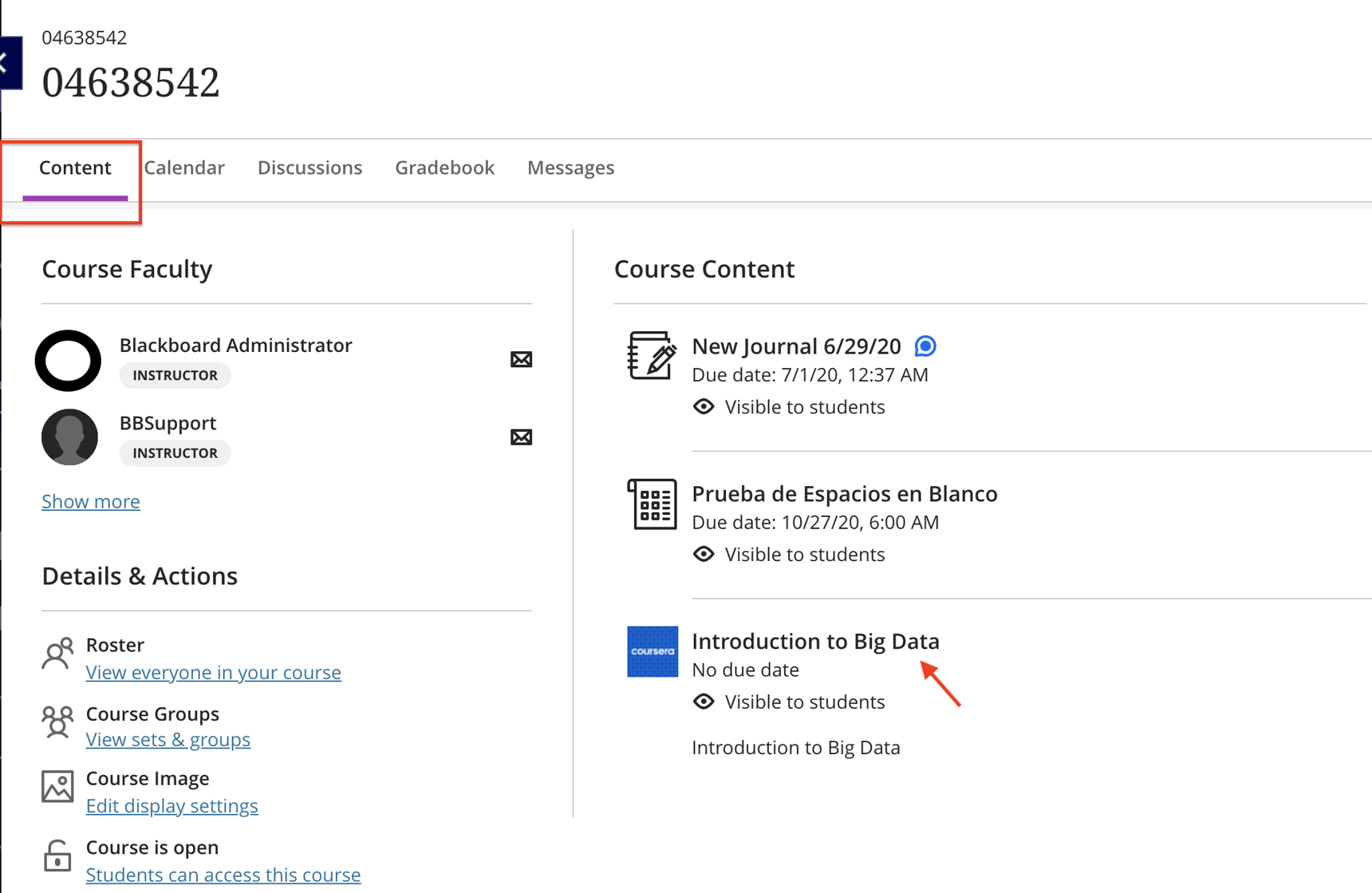
Task: Click the email icon beside BBSupport
Action: [x=521, y=437]
